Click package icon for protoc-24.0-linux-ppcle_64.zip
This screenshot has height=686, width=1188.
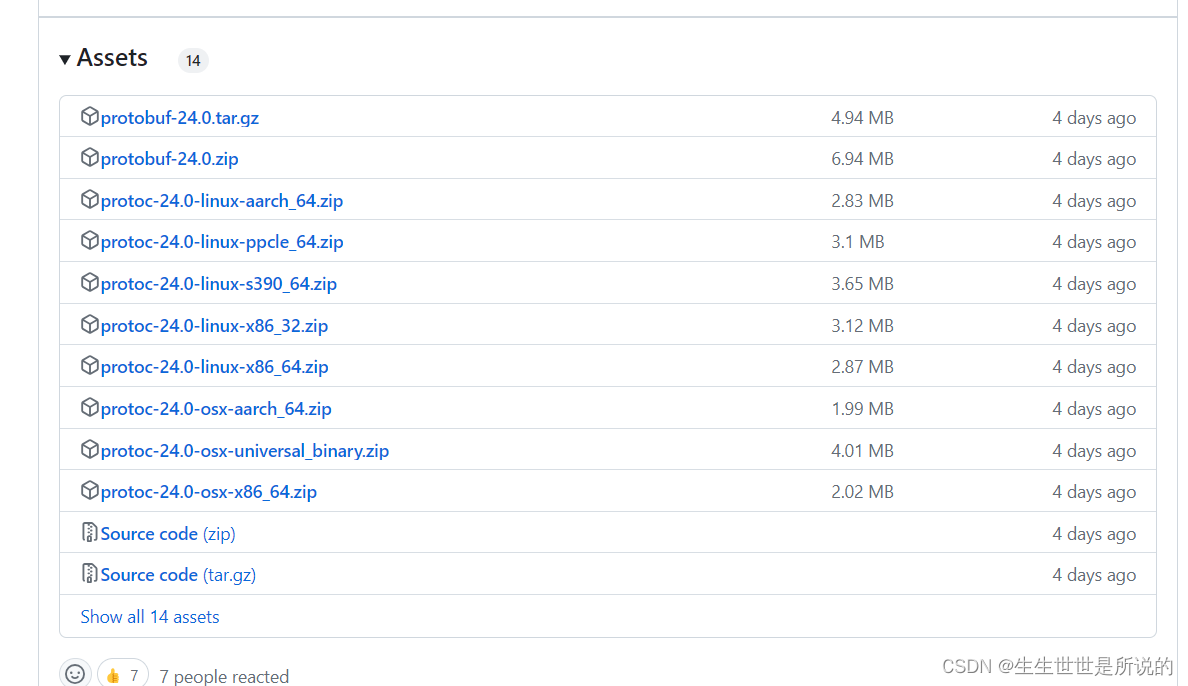pyautogui.click(x=89, y=240)
